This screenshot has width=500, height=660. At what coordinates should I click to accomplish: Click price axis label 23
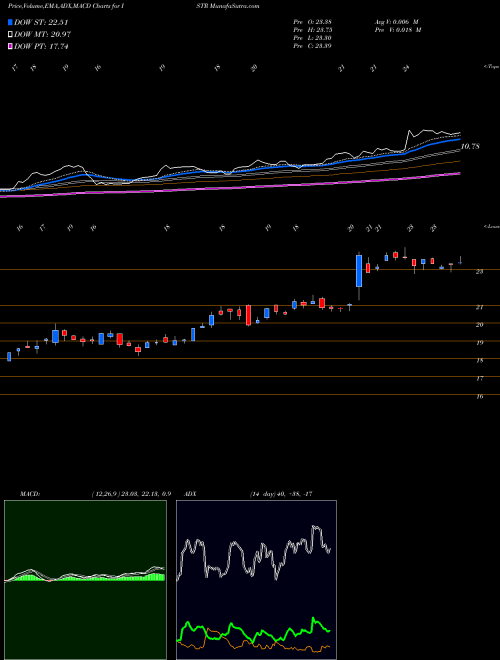pyautogui.click(x=479, y=272)
